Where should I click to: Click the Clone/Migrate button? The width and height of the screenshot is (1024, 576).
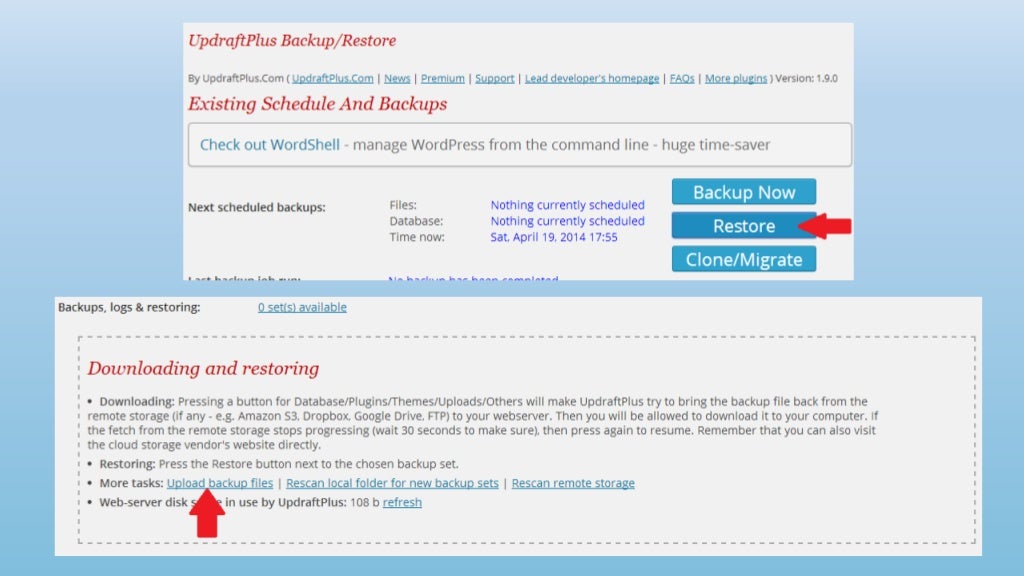pos(744,259)
